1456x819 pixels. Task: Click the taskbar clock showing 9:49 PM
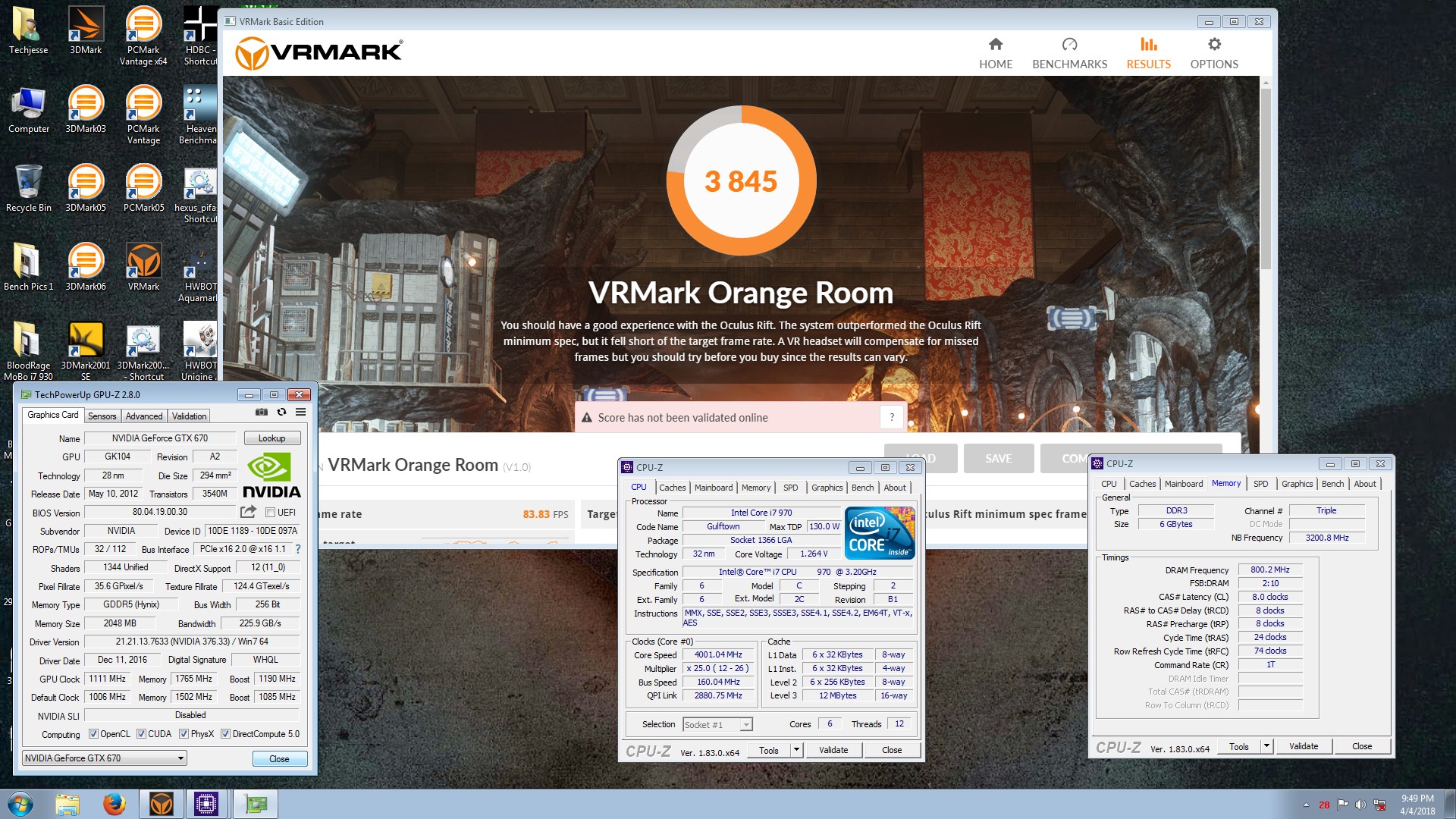(x=1417, y=805)
